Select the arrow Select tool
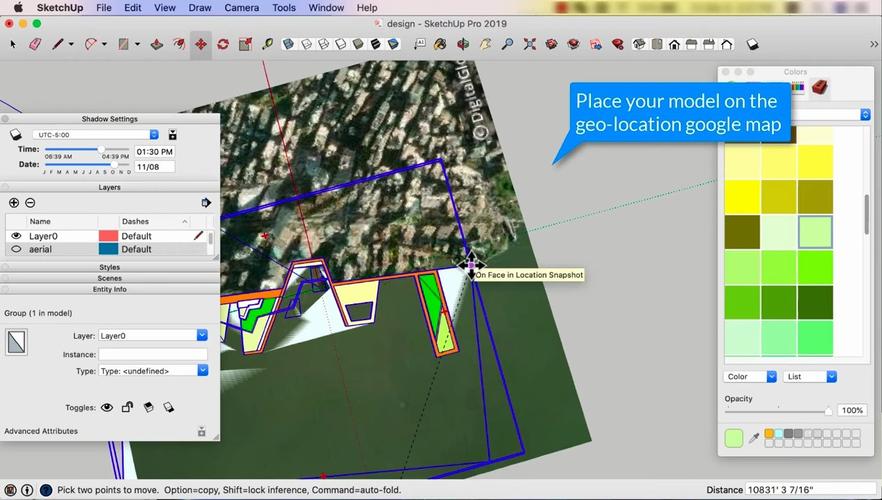The width and height of the screenshot is (882, 500). coord(14,44)
